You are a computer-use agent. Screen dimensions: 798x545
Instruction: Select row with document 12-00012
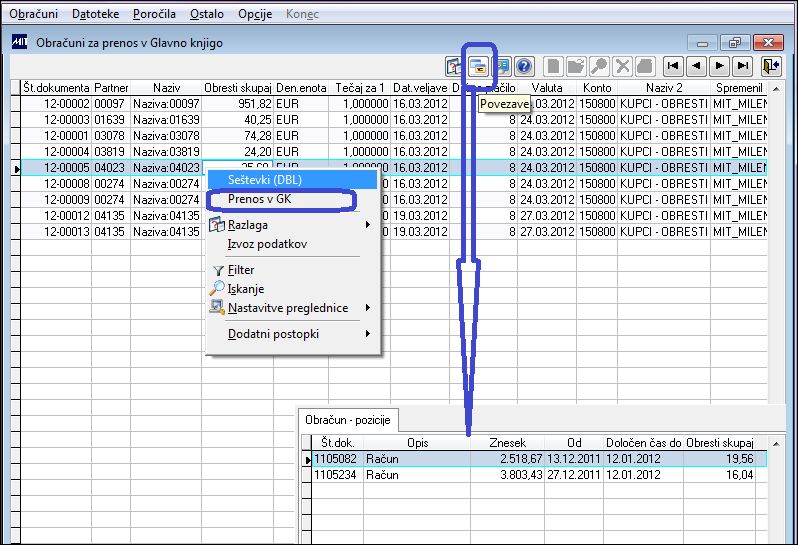pos(393,216)
